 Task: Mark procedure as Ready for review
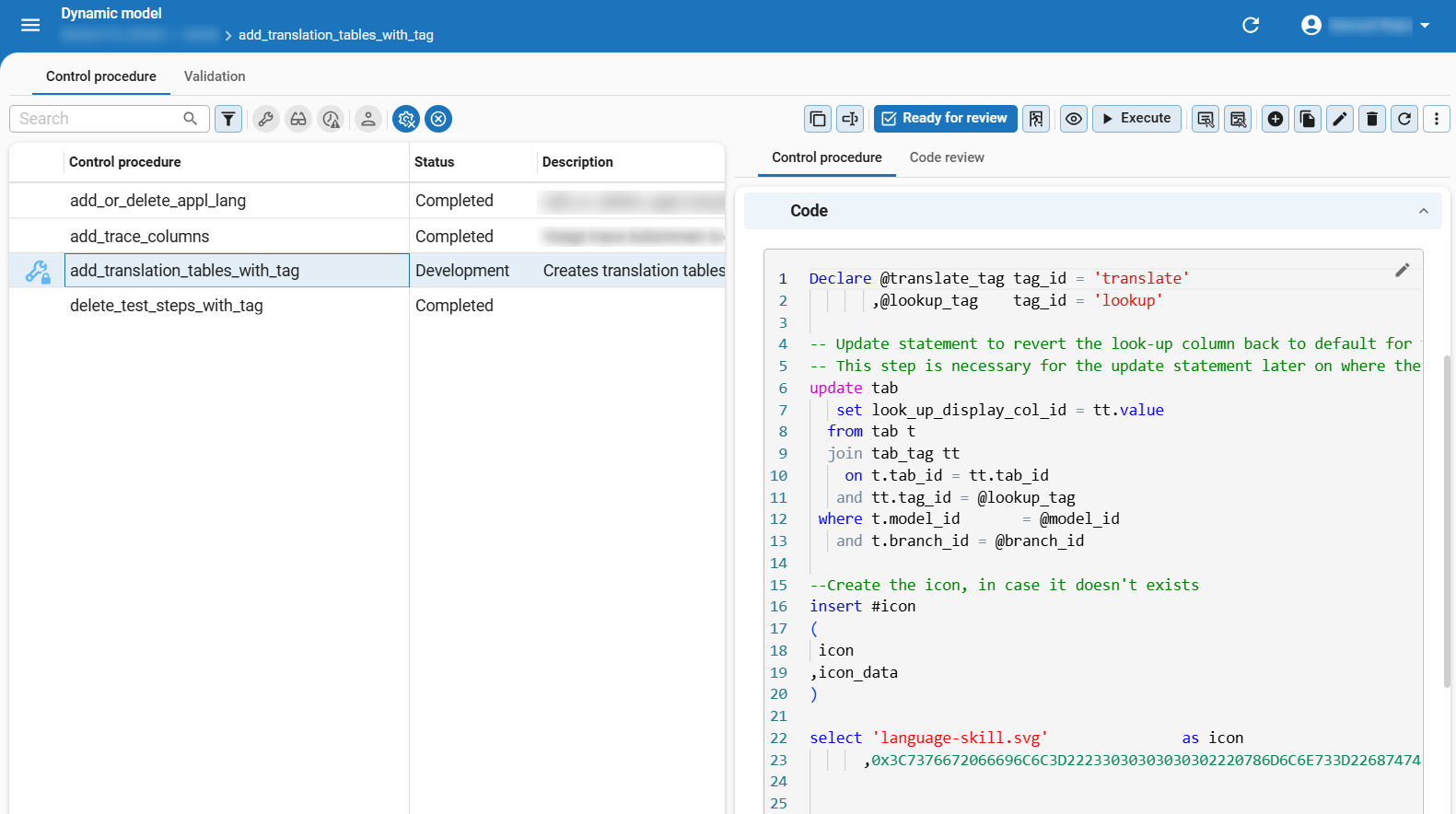click(946, 119)
